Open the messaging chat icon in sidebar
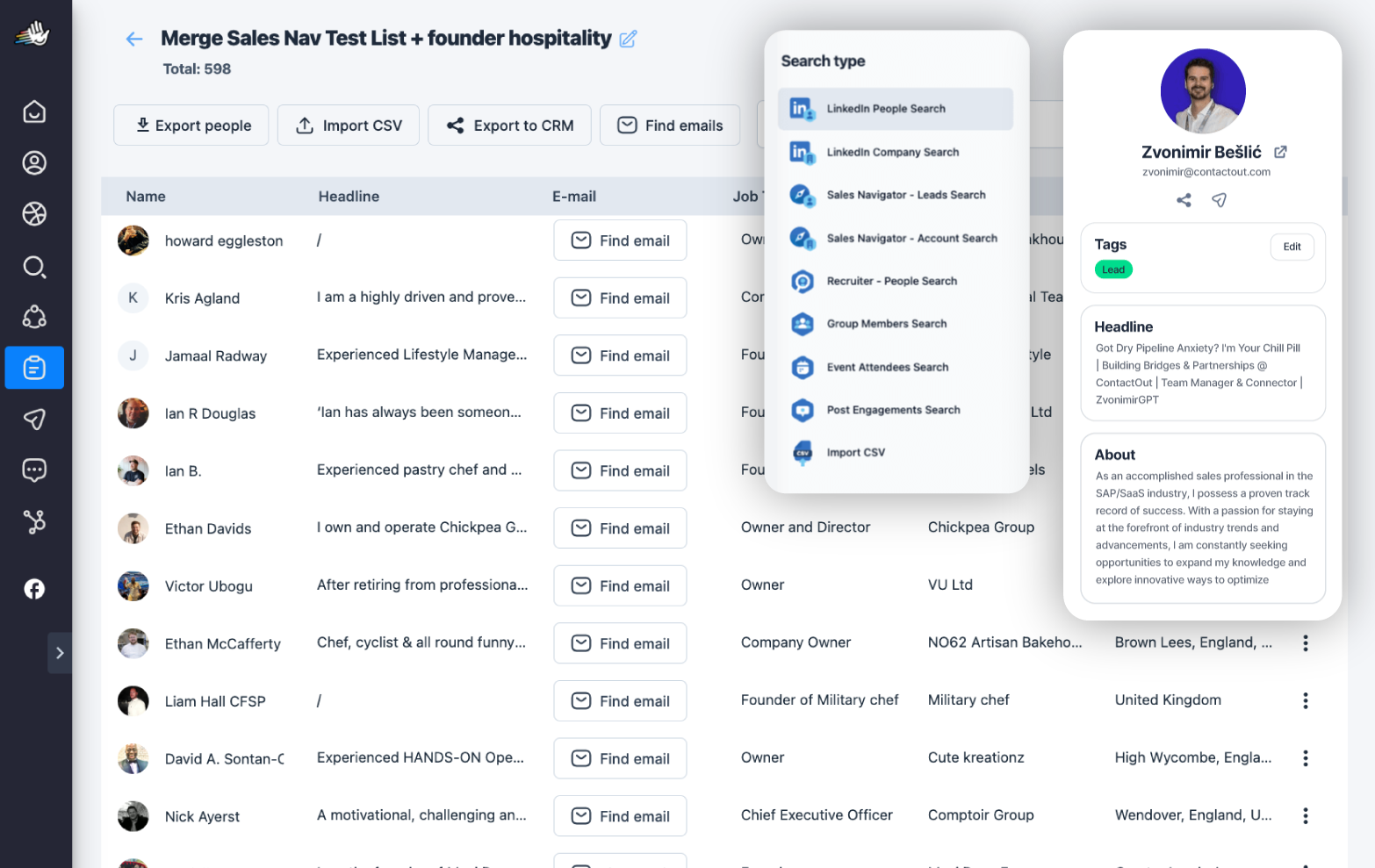1375x868 pixels. [34, 470]
